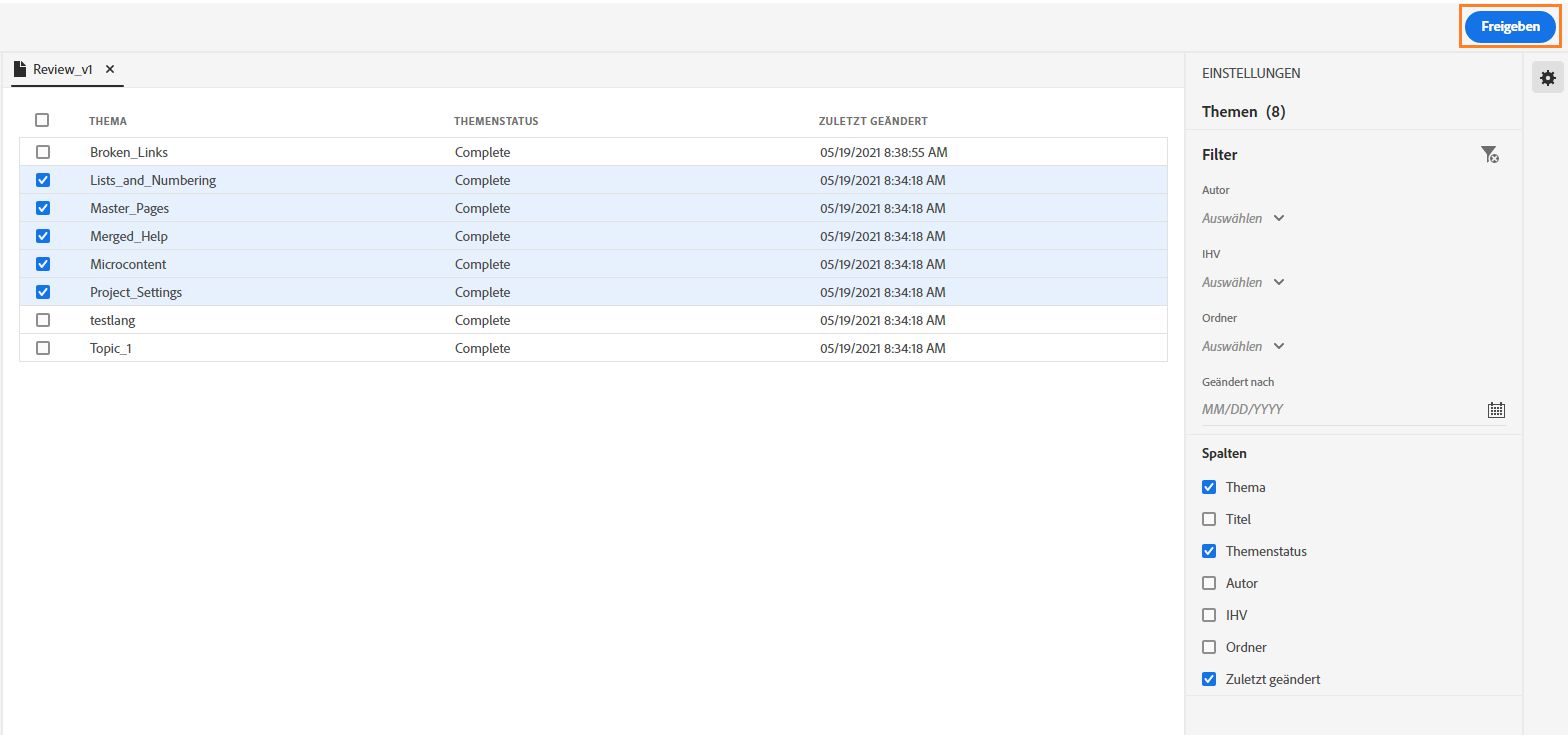Enable the Autor column checkbox
Screen dimensions: 1568x735
(x=1209, y=583)
